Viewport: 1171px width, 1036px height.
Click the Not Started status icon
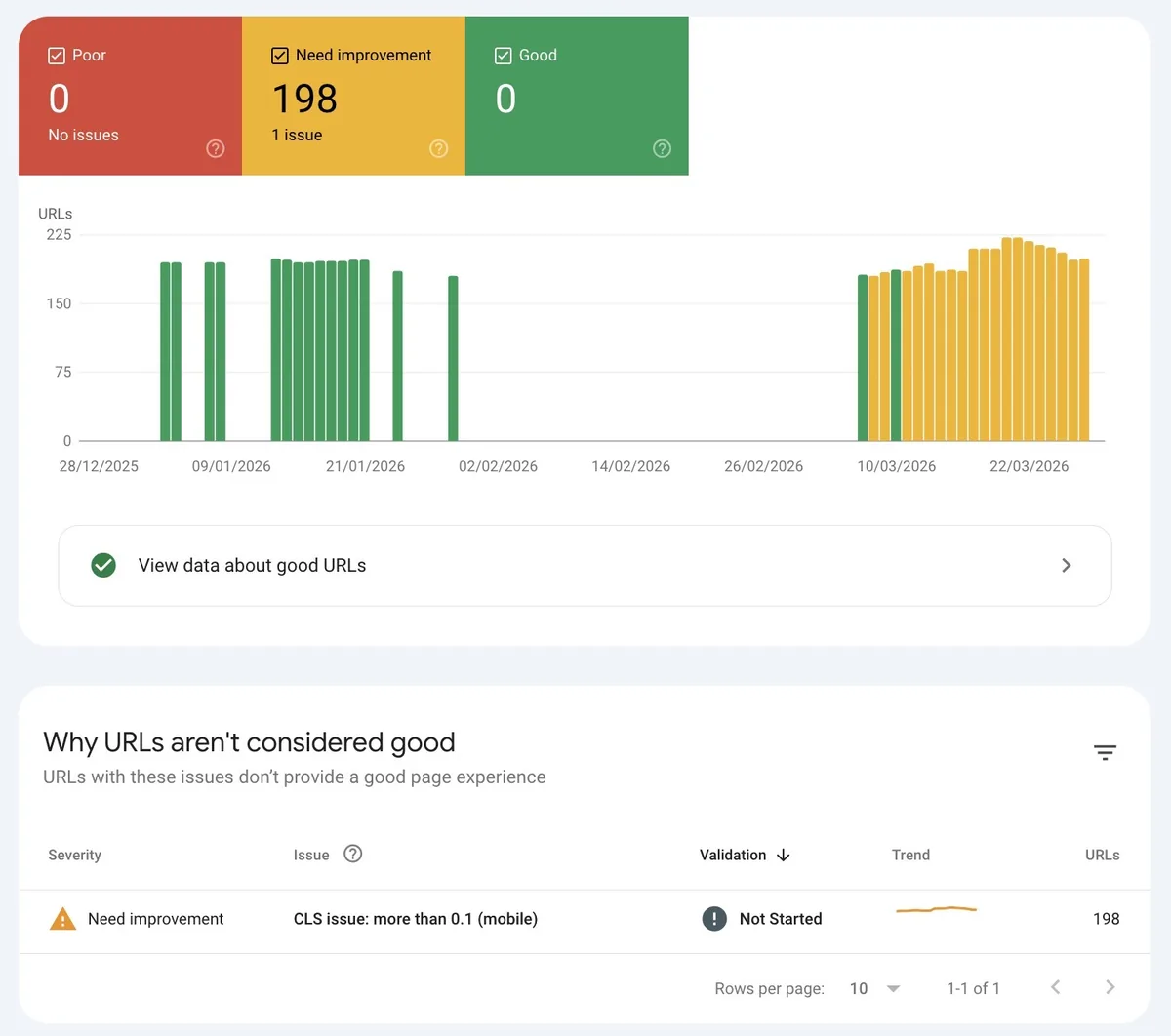point(714,918)
